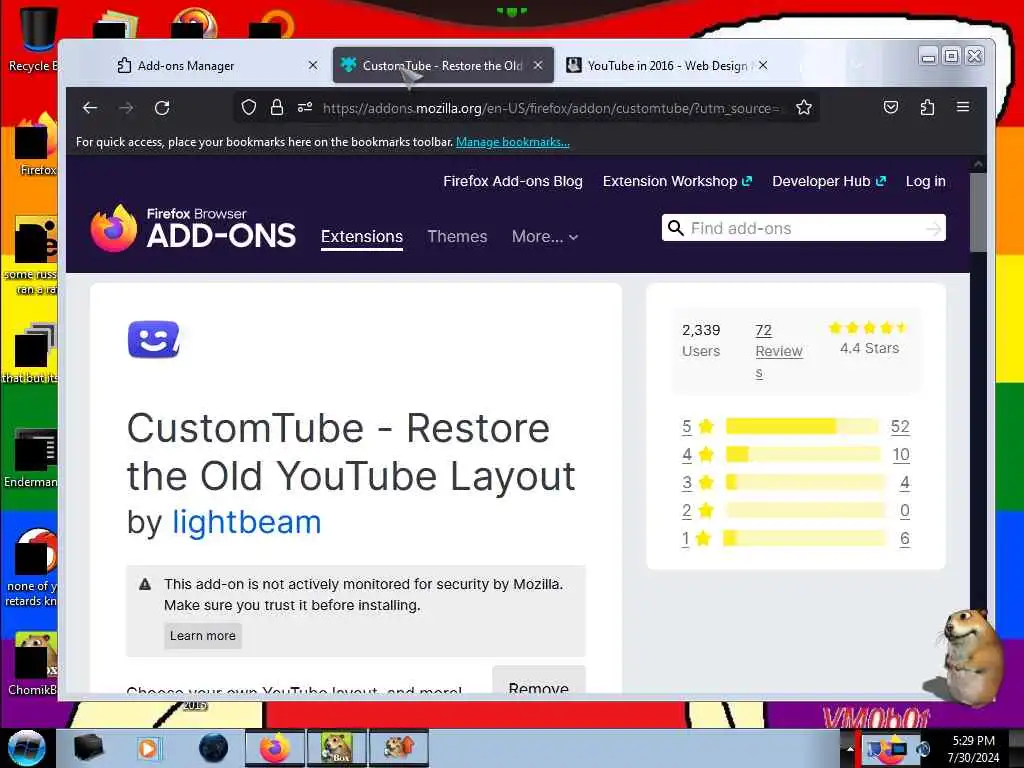This screenshot has height=768, width=1024.
Task: Open site permissions icon in address bar
Action: pyautogui.click(x=305, y=107)
